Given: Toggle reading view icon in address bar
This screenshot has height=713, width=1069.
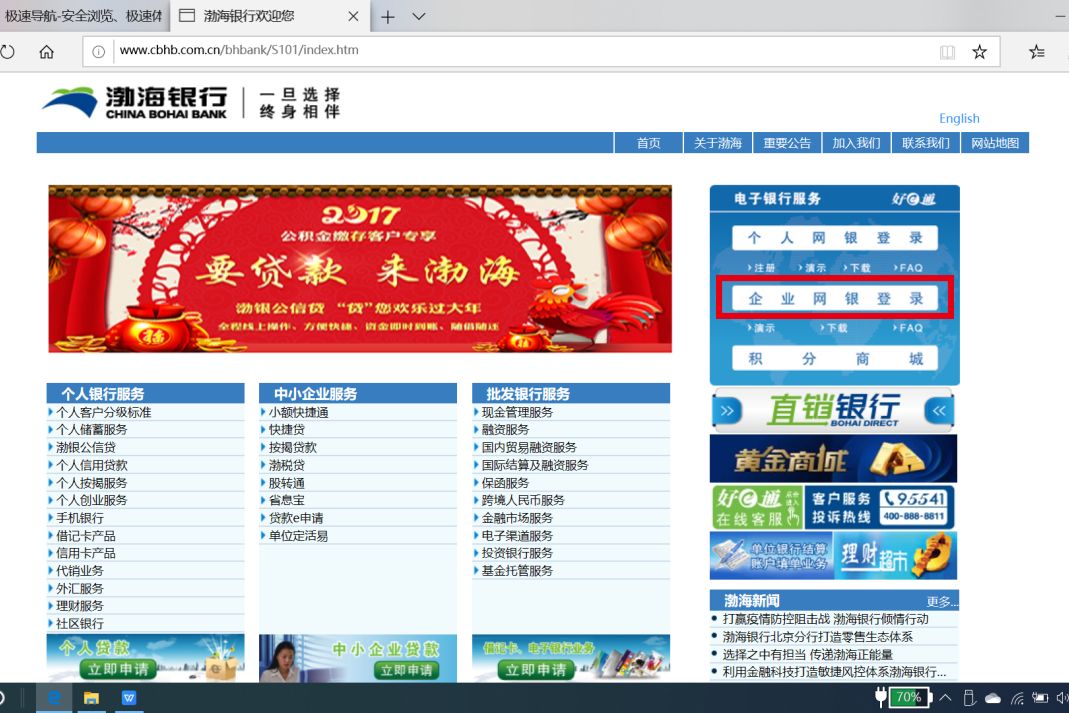Looking at the screenshot, I should coord(947,52).
